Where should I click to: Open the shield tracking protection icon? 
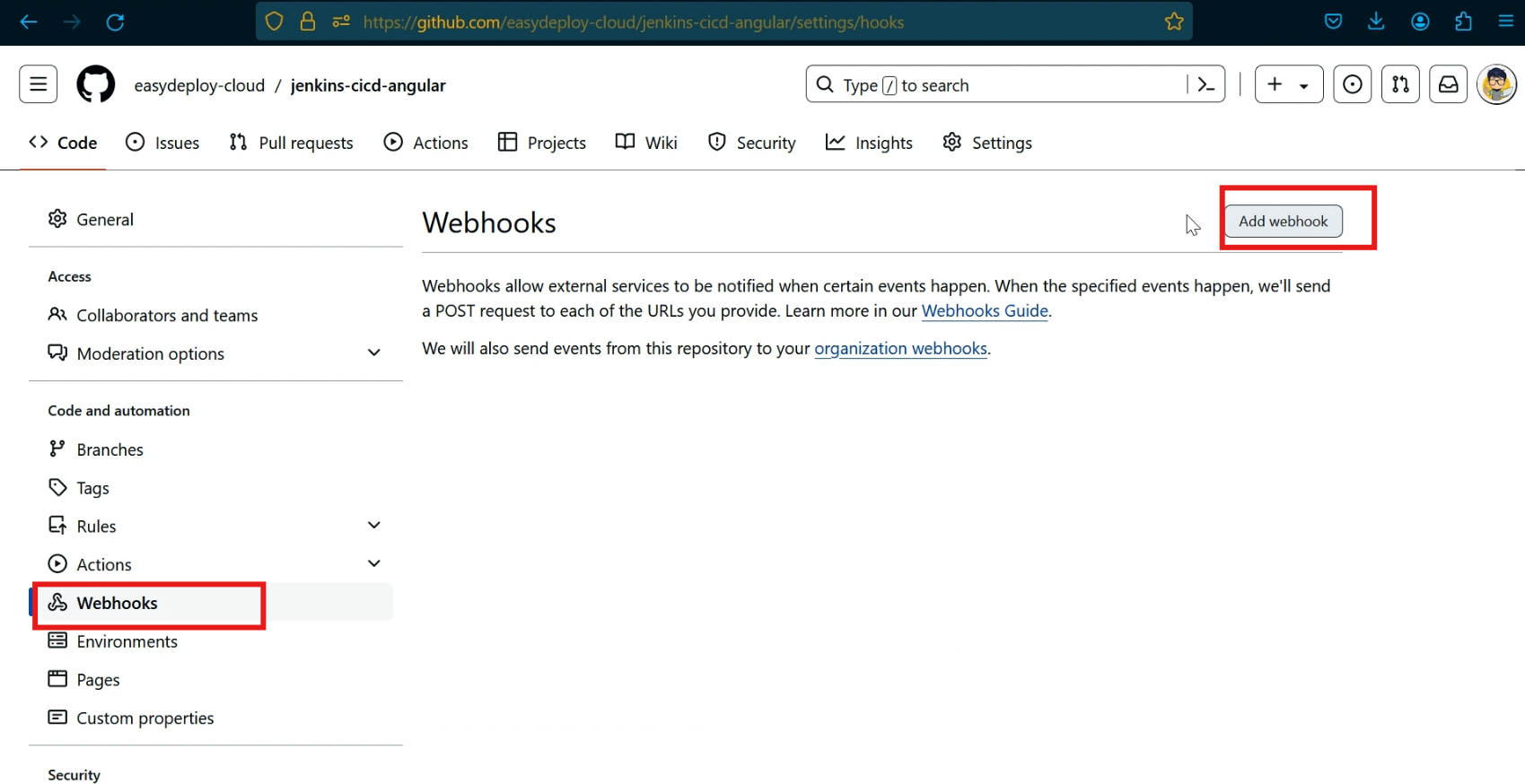tap(275, 22)
